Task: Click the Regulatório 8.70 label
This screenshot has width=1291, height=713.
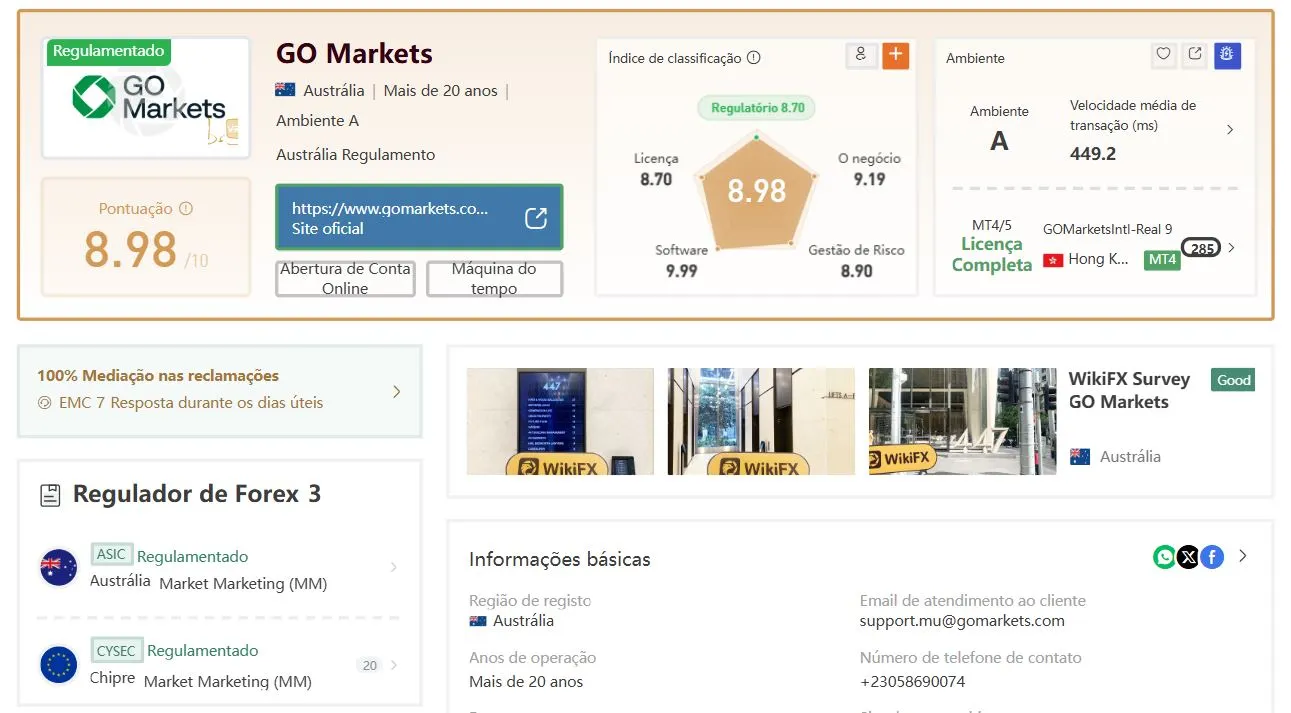Action: 757,107
